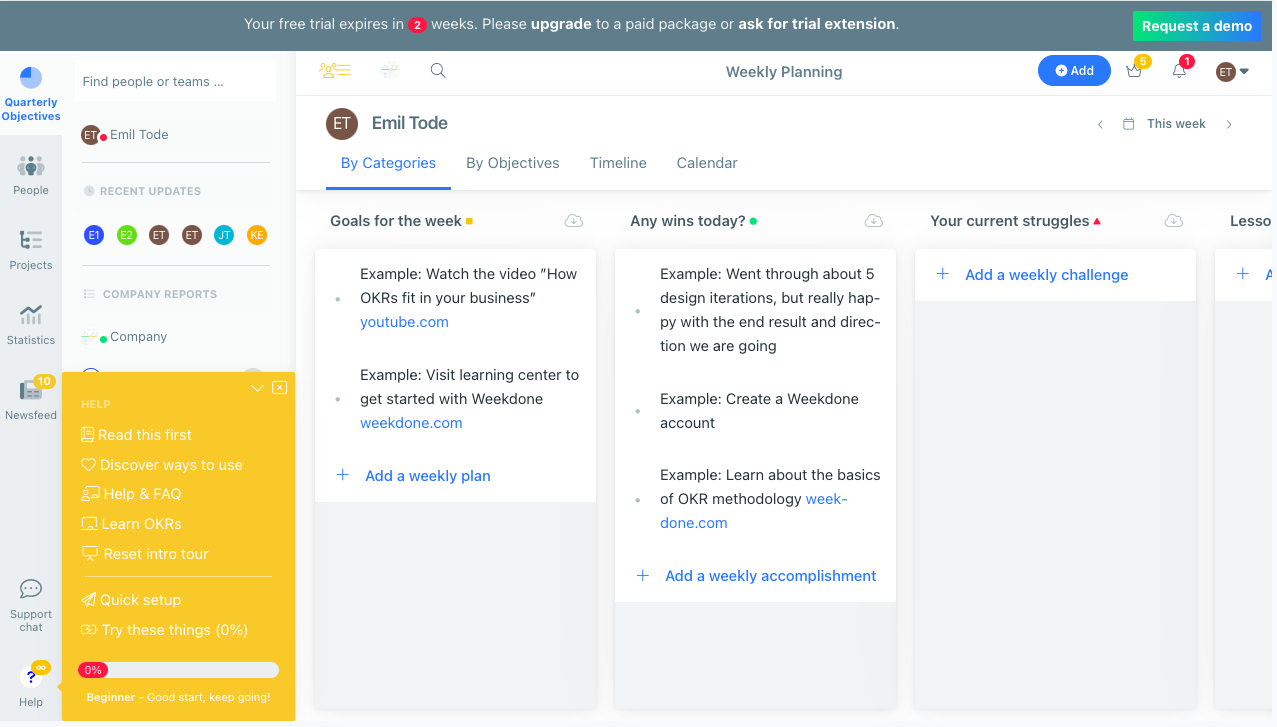Click the yellow people list icon in the top bar
Screen dimensions: 1277x727
(335, 70)
